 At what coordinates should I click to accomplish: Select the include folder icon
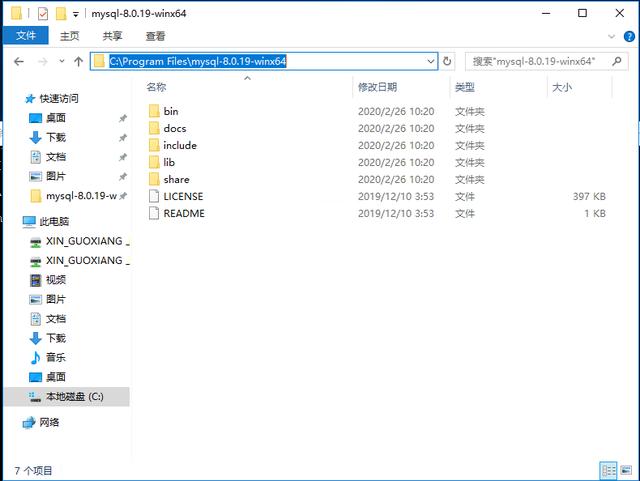point(154,145)
